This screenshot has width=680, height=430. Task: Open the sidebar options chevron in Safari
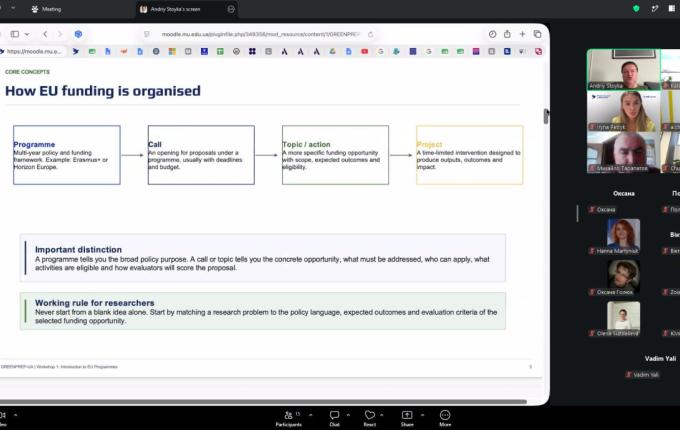(x=27, y=34)
